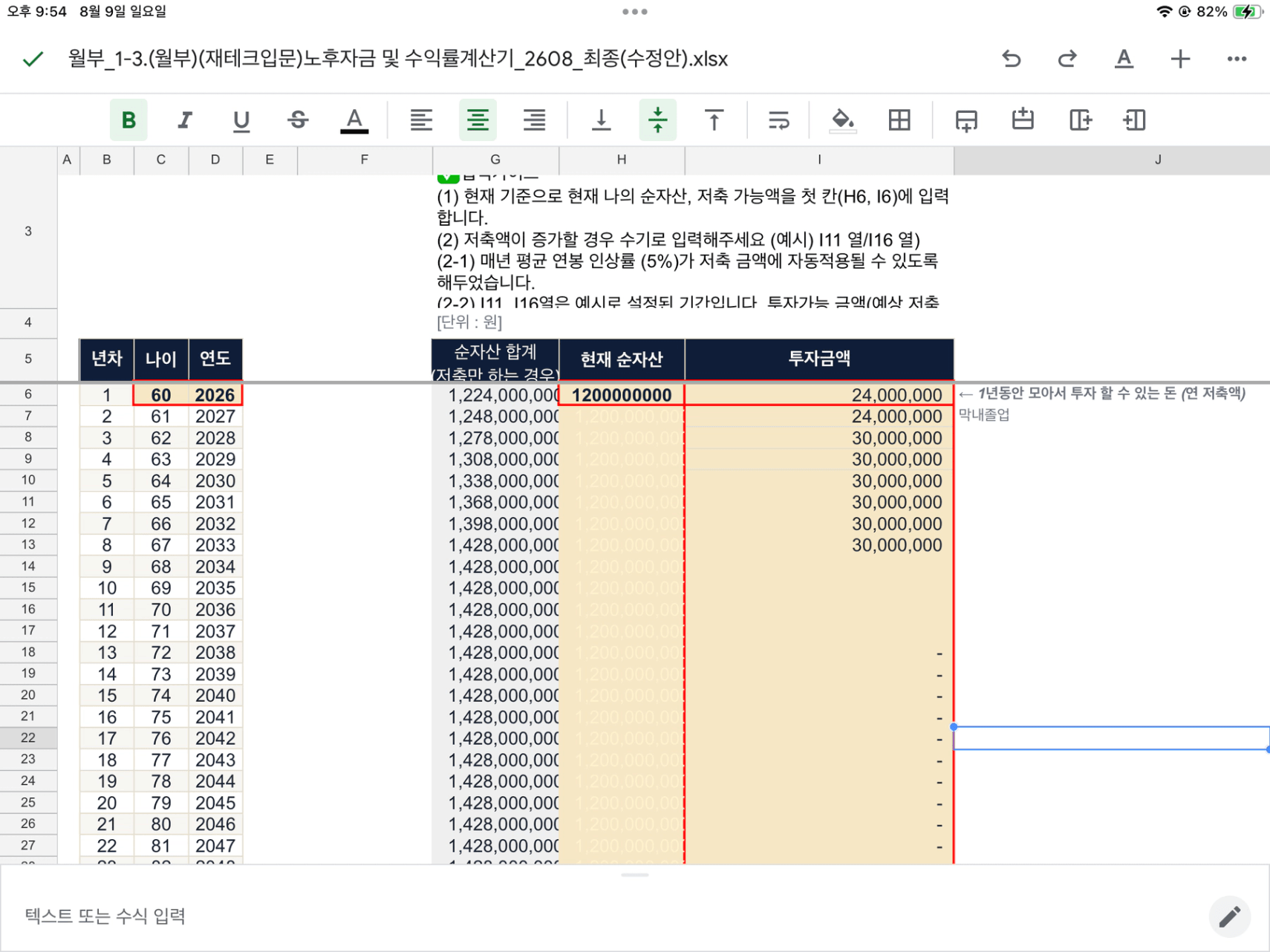Undo the last action
The height and width of the screenshot is (952, 1270).
click(x=1011, y=59)
